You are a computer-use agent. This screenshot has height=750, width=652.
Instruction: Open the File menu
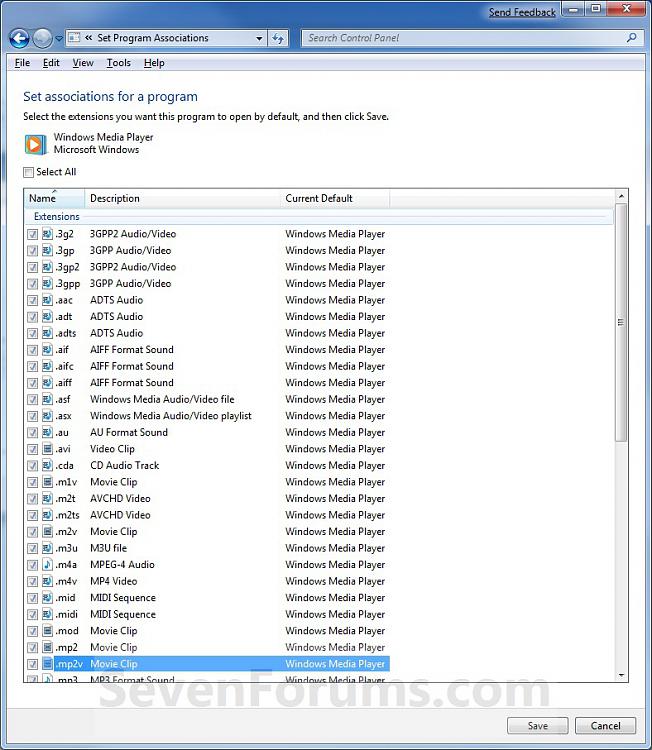[x=22, y=63]
